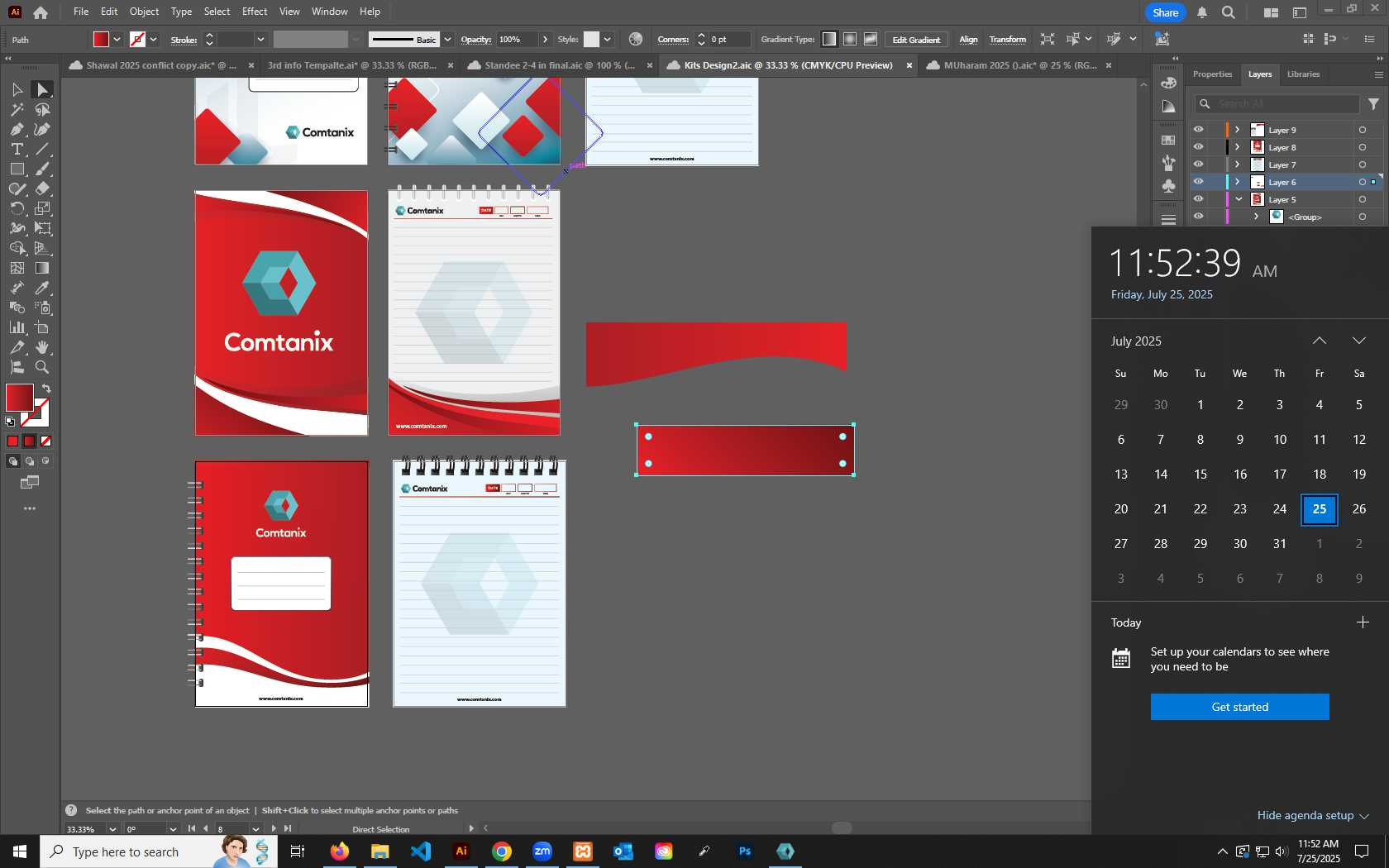The width and height of the screenshot is (1389, 868).
Task: Choose the Linear Gradient type button
Action: click(x=828, y=39)
